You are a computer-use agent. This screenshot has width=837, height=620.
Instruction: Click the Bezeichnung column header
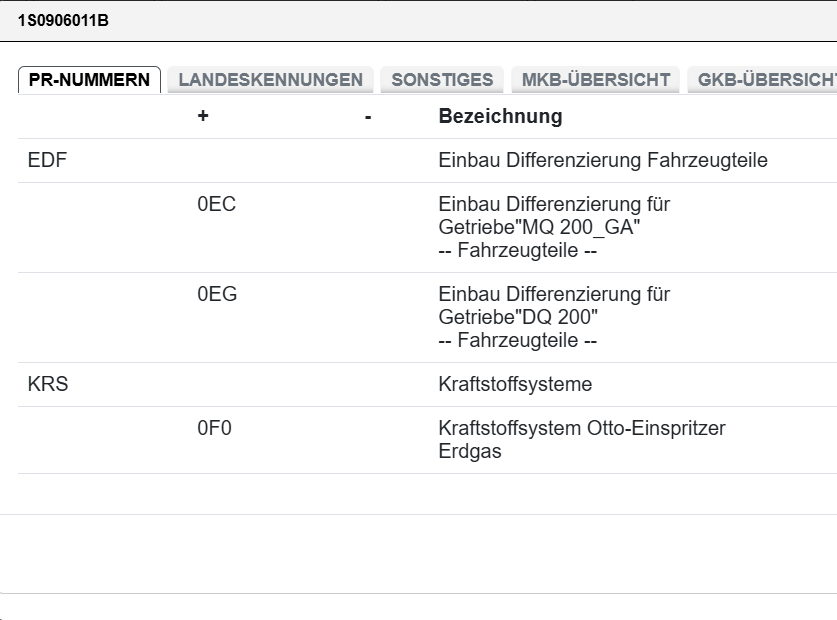click(x=500, y=117)
